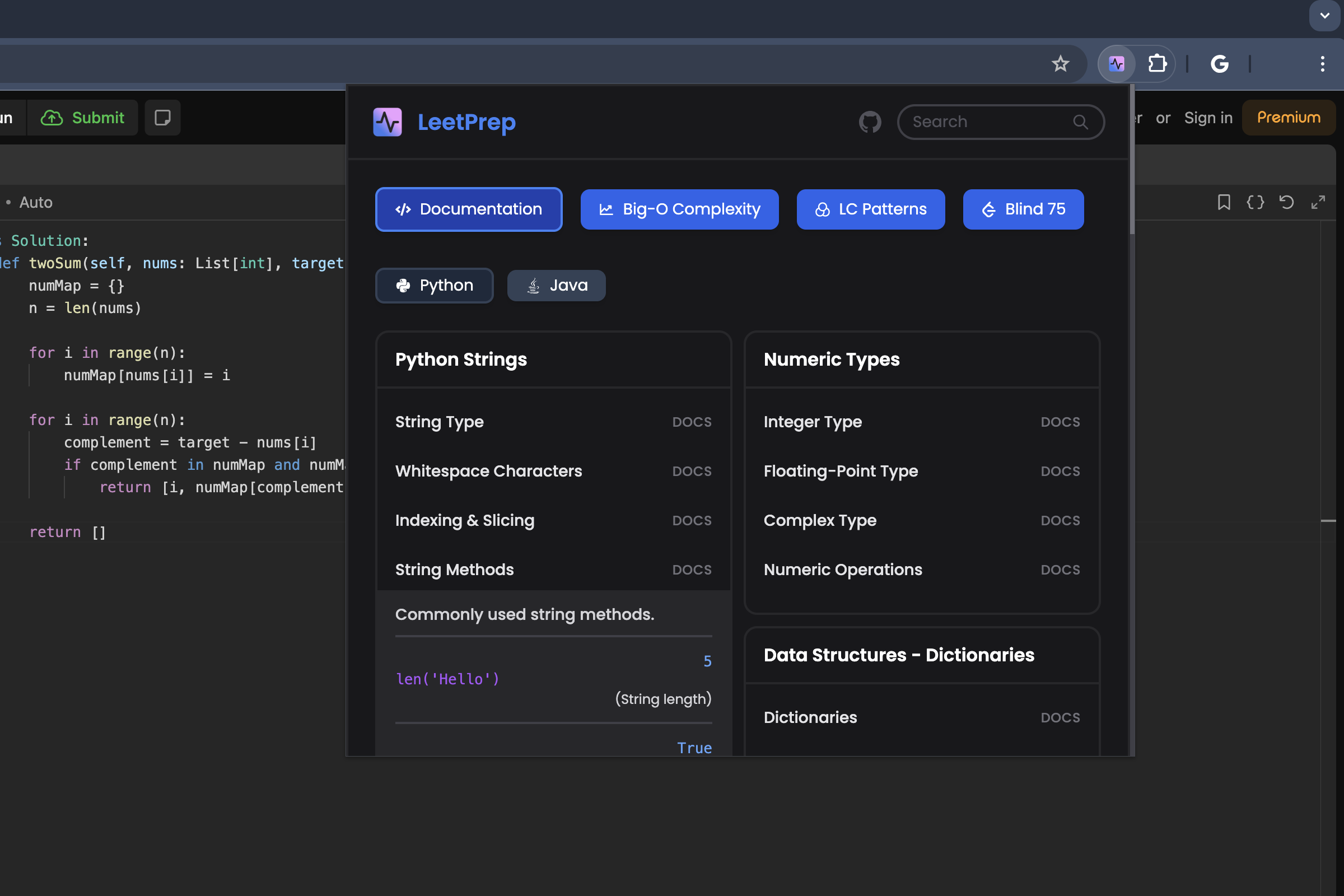Open the GitHub icon in LeetPrep header
The image size is (1344, 896).
[x=870, y=122]
